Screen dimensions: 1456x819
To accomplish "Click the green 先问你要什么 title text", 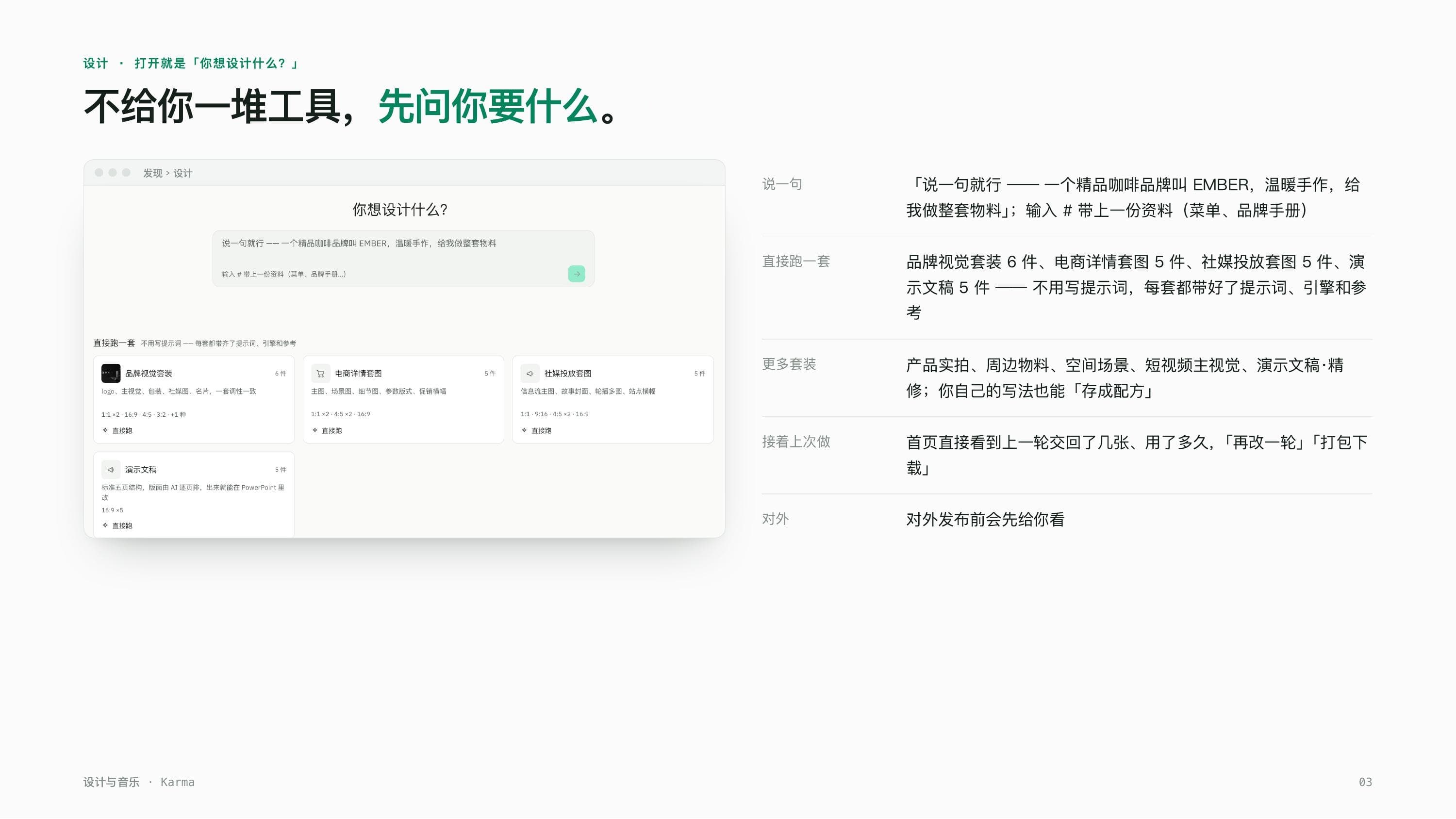I will [488, 106].
